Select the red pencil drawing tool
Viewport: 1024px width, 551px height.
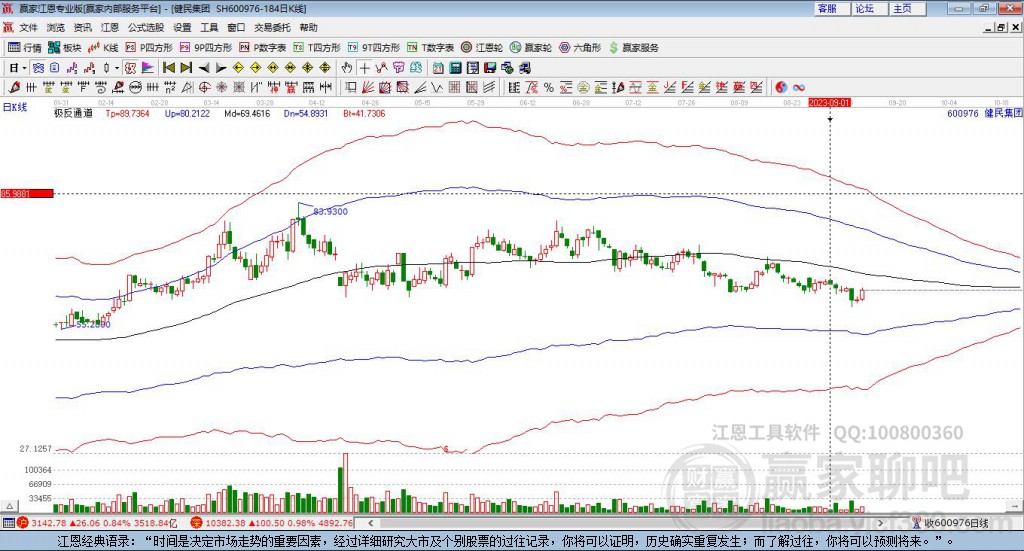[14, 87]
